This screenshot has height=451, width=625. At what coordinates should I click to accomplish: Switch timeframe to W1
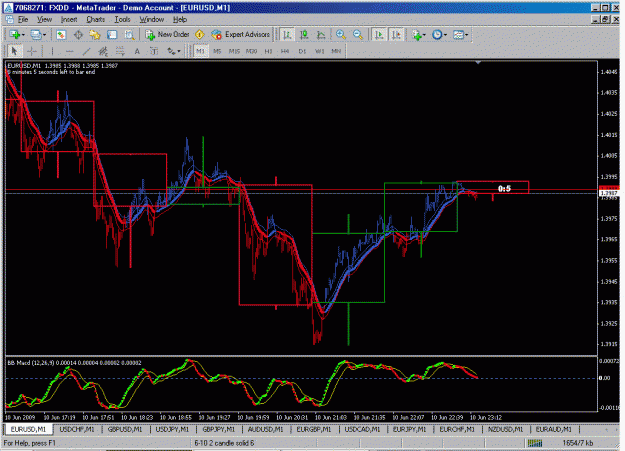[320, 51]
